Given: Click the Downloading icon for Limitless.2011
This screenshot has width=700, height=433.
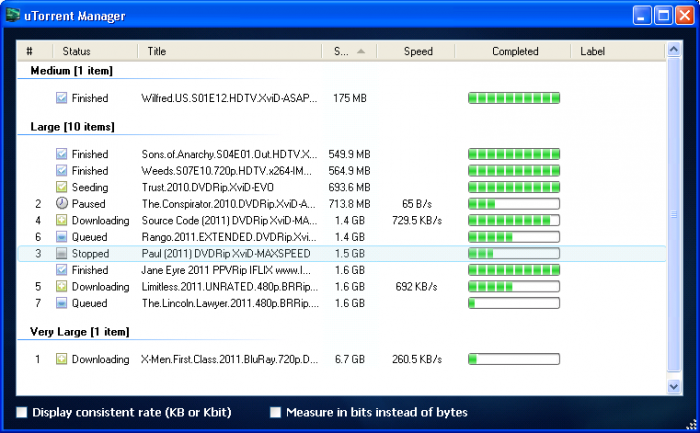Looking at the screenshot, I should [62, 286].
